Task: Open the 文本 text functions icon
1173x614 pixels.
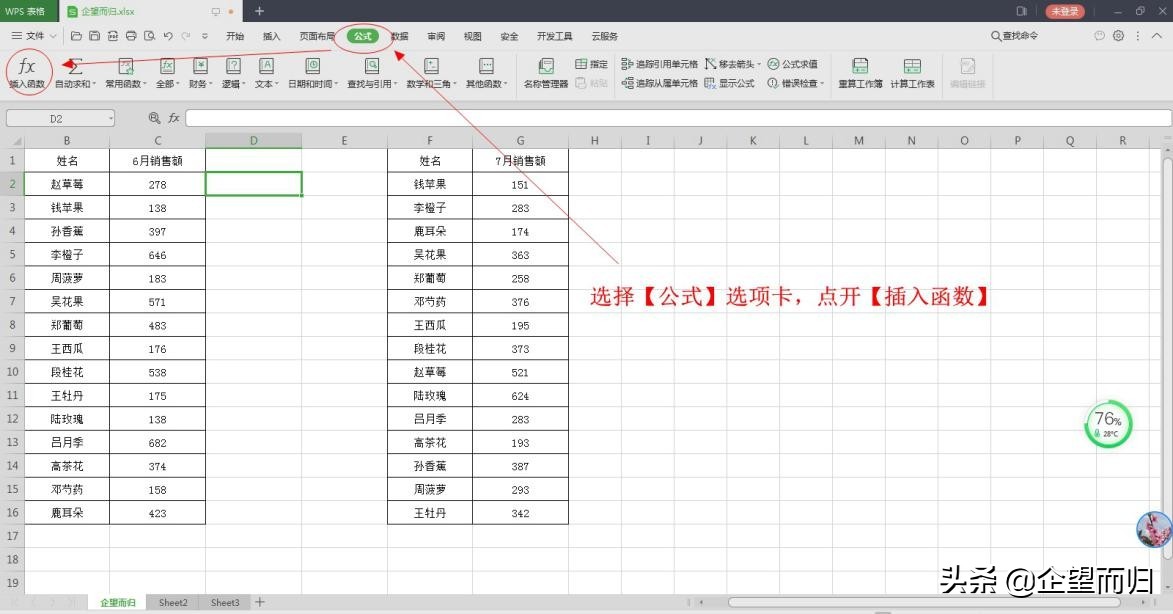Action: 266,67
